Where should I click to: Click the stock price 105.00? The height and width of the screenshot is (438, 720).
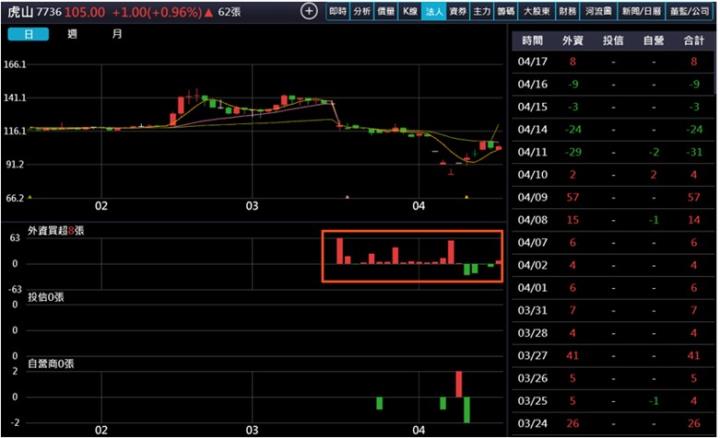click(x=84, y=12)
